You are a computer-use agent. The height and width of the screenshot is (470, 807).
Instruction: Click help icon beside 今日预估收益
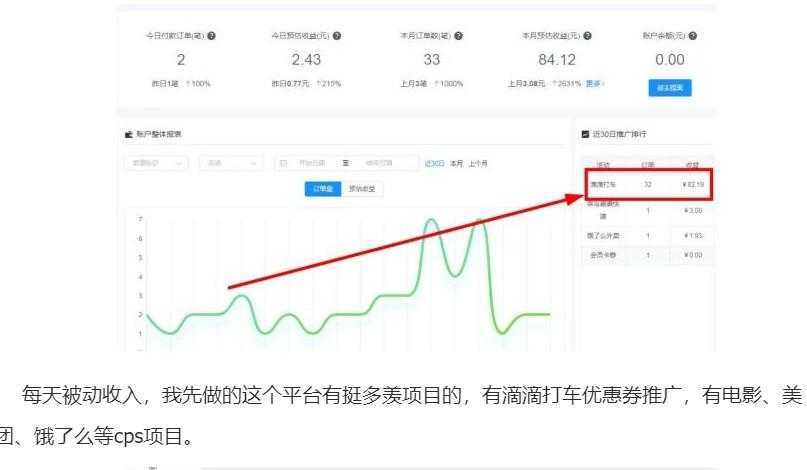[336, 36]
